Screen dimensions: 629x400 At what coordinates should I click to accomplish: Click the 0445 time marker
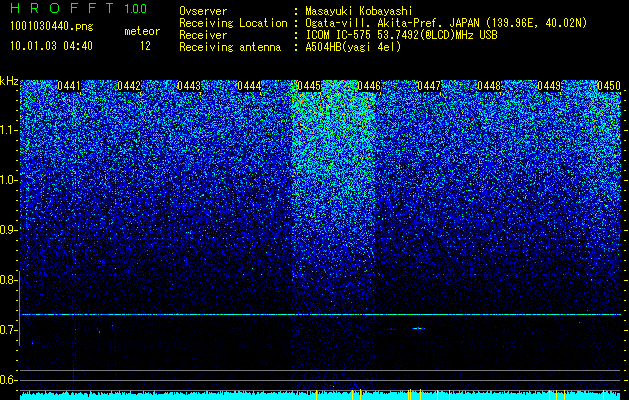click(x=309, y=86)
